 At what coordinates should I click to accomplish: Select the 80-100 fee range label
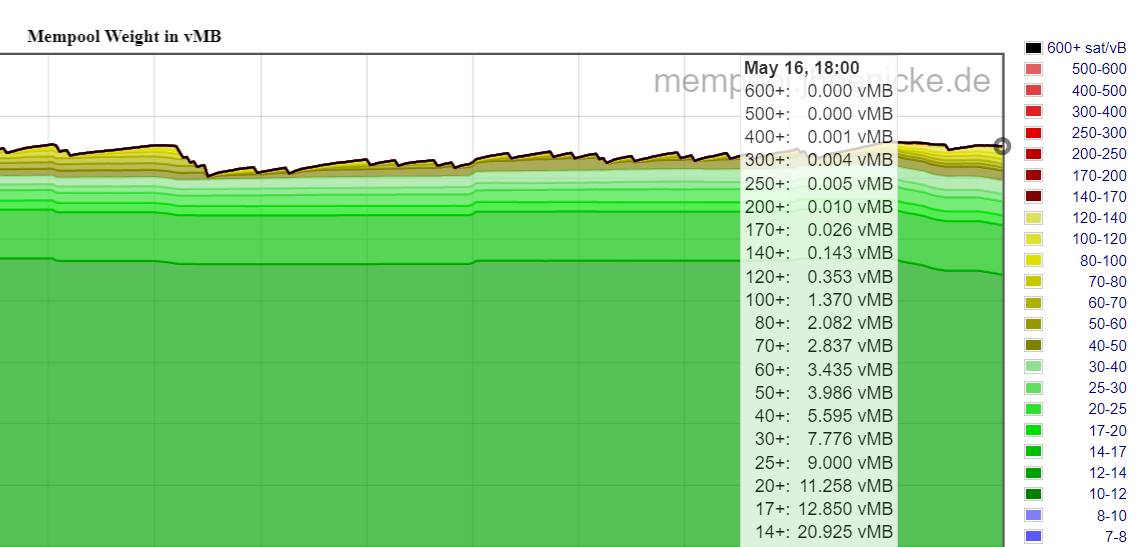coord(1103,260)
